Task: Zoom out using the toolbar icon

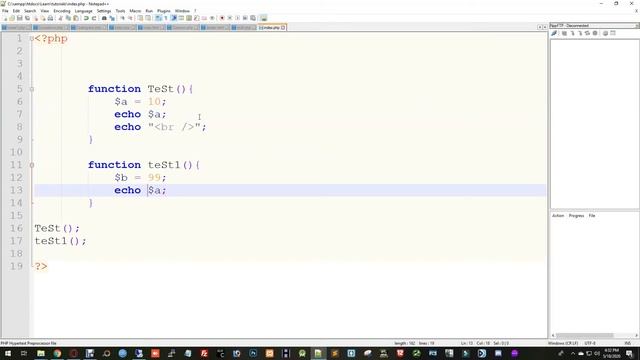Action: 130,18
